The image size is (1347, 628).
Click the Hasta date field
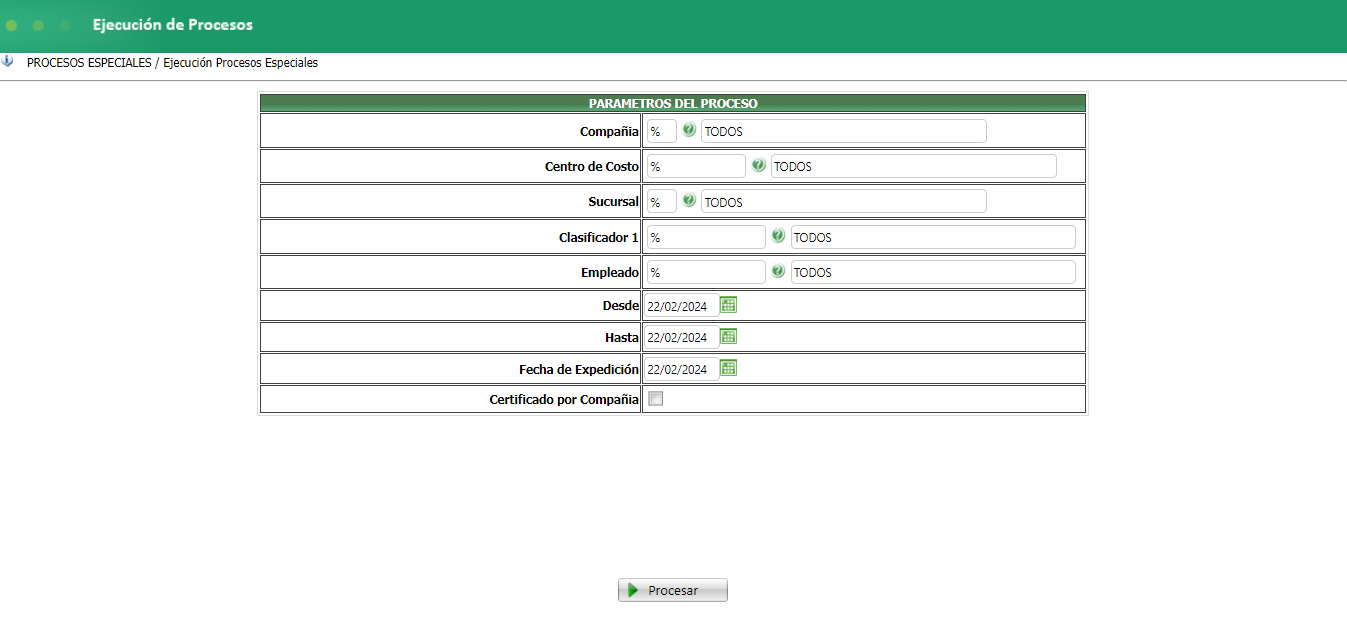point(681,337)
